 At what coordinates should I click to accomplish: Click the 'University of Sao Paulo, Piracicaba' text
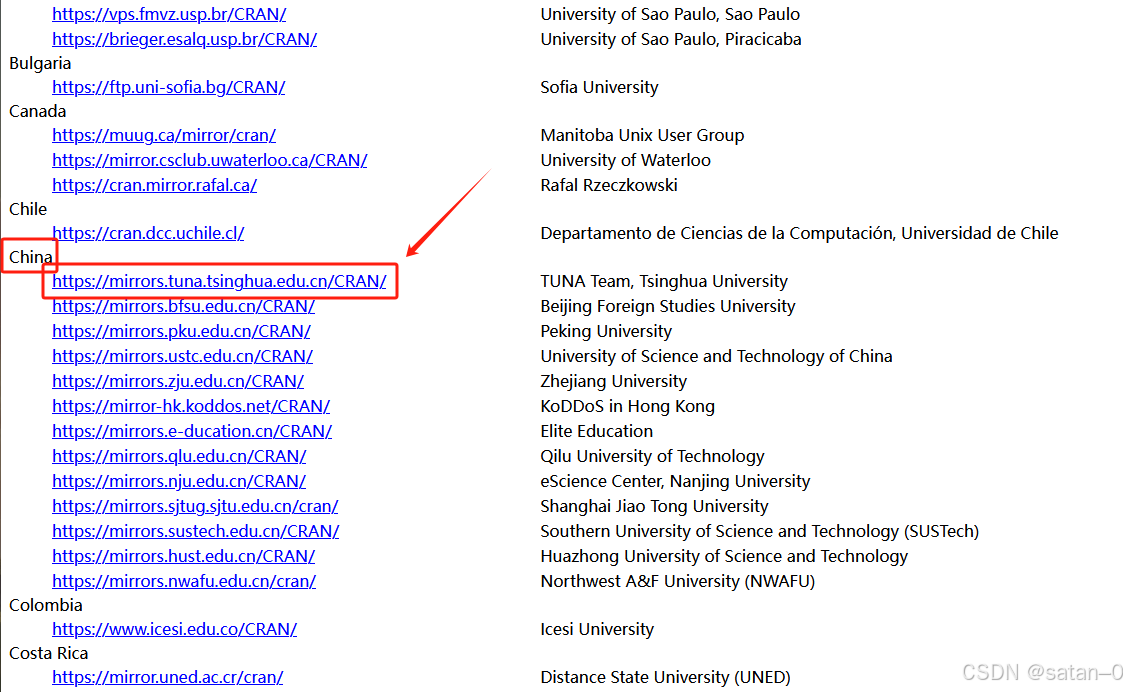(671, 40)
